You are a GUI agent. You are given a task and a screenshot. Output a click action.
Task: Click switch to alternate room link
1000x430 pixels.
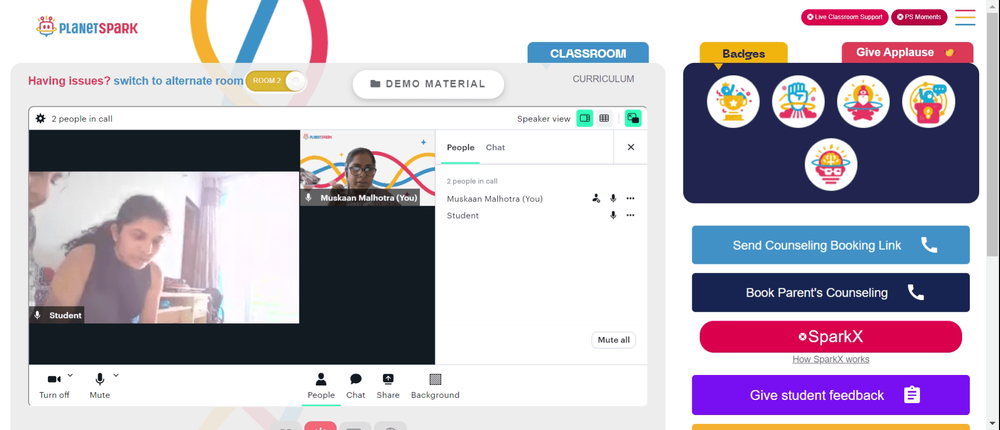[178, 81]
